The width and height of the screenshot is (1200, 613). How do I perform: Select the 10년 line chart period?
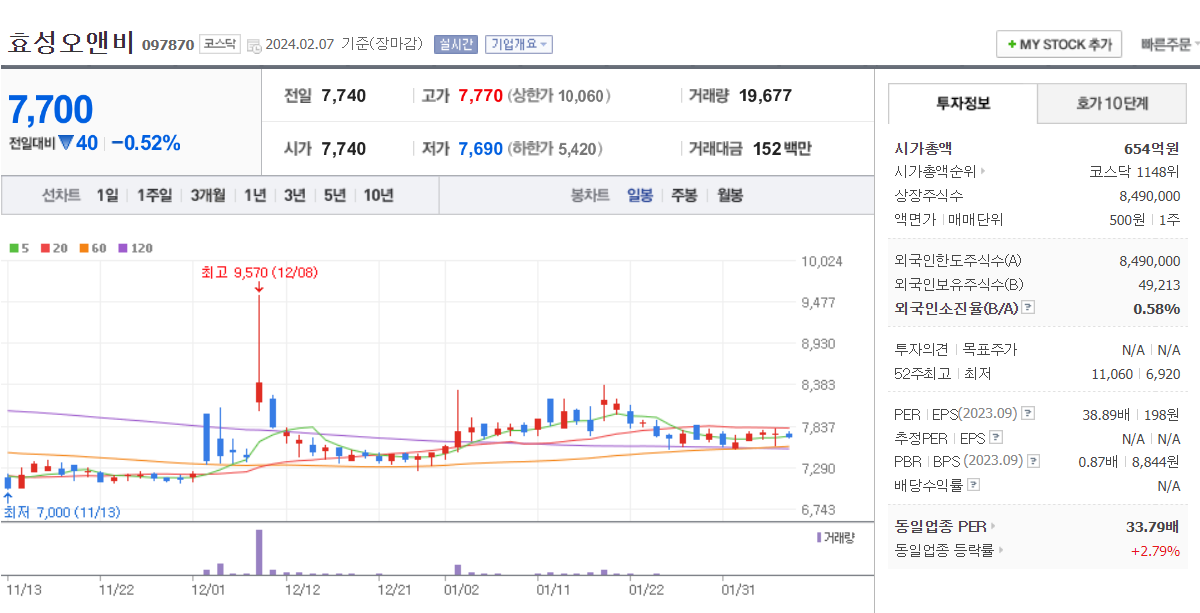coord(378,195)
